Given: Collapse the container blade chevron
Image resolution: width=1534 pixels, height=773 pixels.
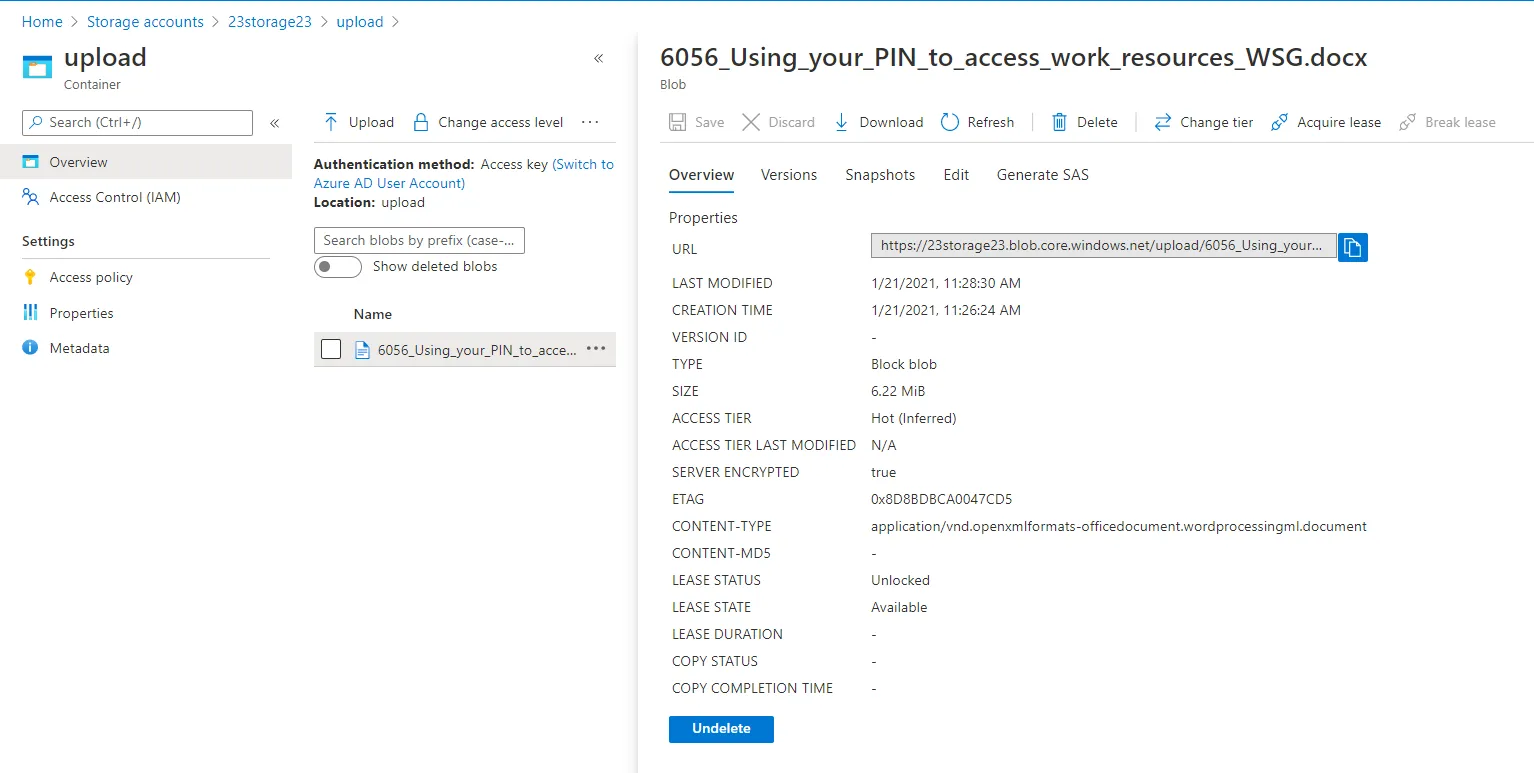Looking at the screenshot, I should 598,58.
